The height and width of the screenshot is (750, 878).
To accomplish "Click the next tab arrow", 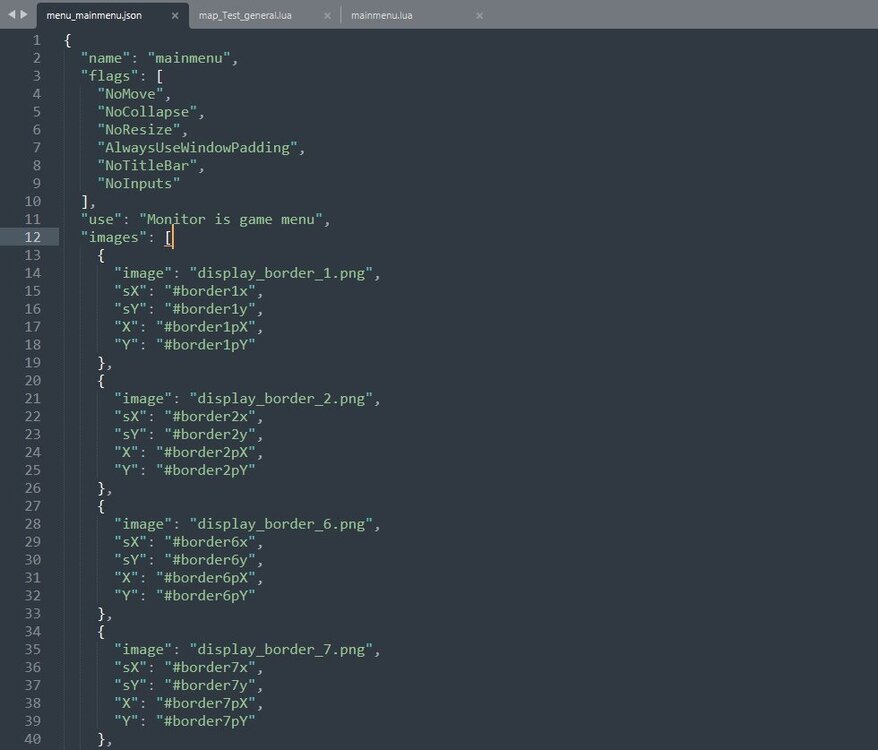I will point(24,15).
